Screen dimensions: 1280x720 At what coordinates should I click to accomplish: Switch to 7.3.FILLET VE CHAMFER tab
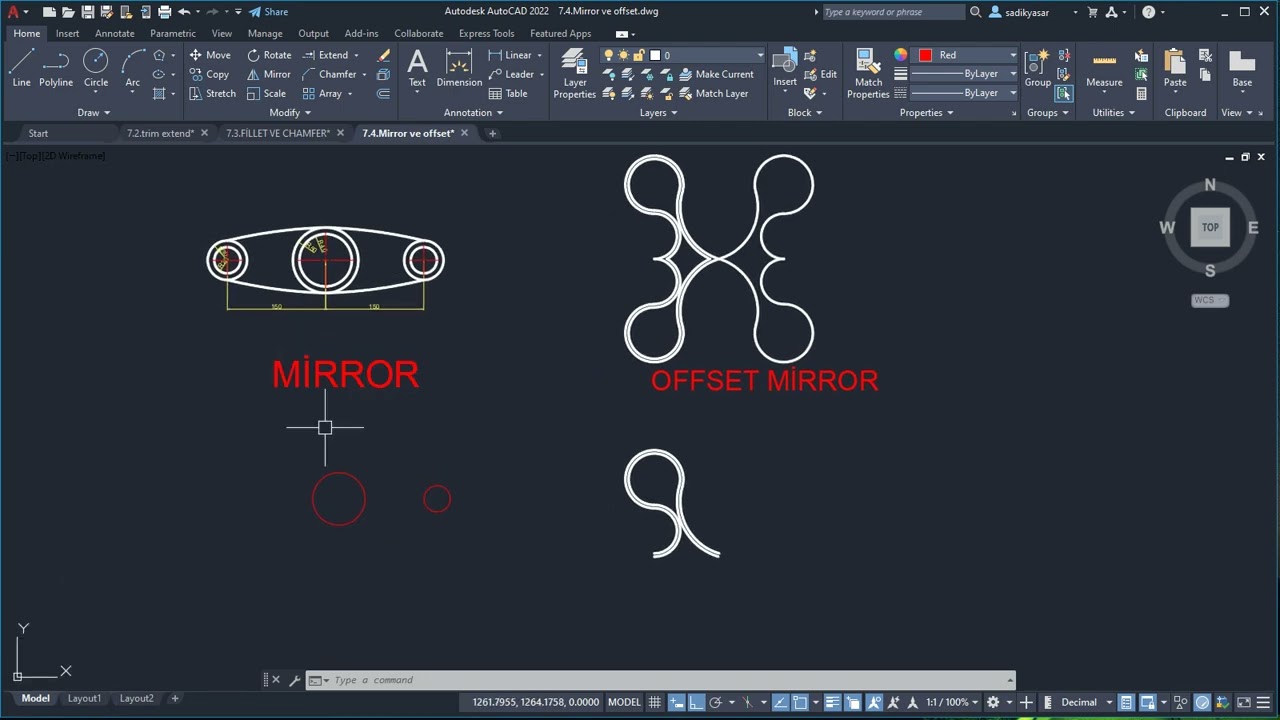(x=277, y=133)
